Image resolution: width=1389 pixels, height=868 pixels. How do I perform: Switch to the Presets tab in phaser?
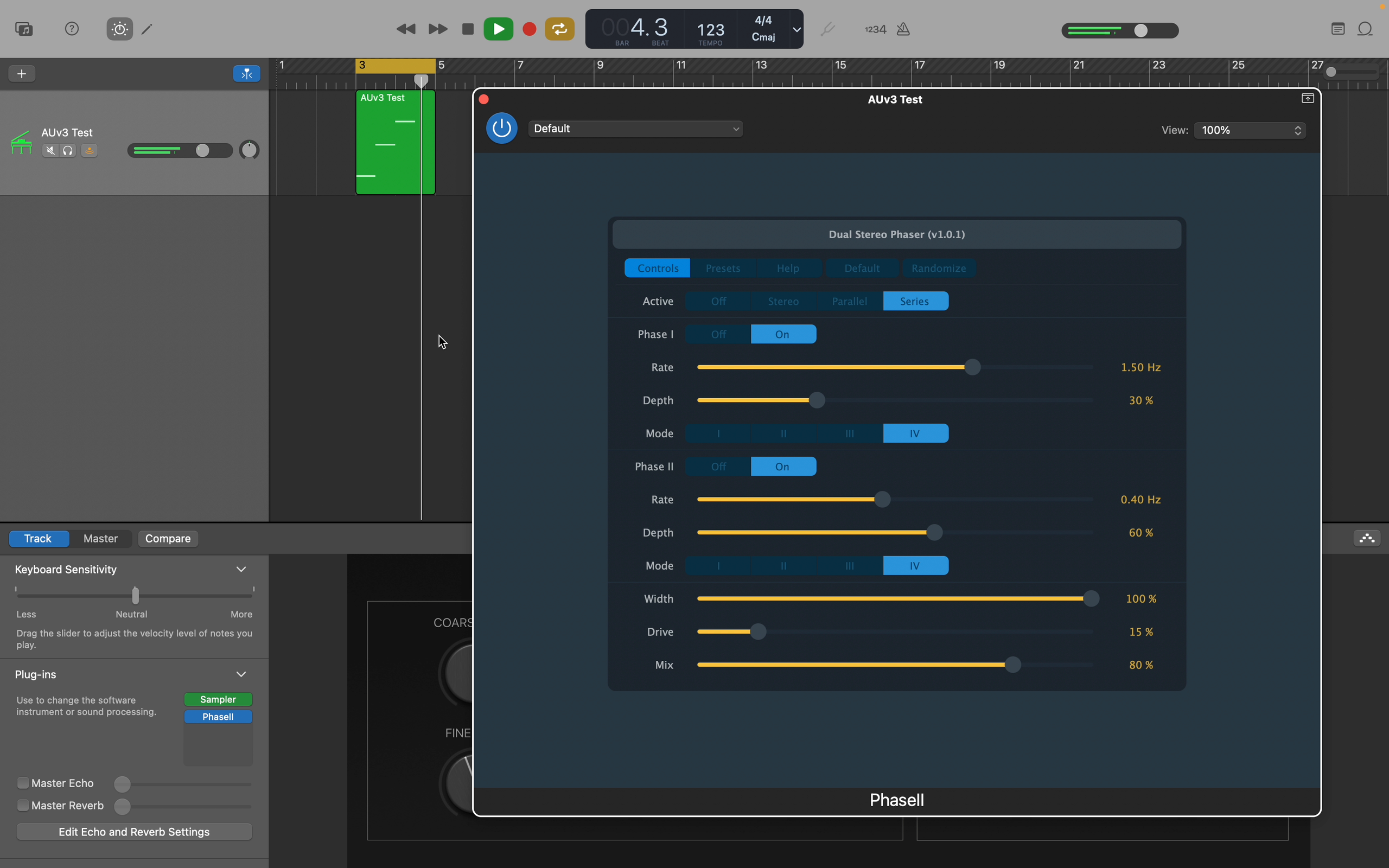pyautogui.click(x=723, y=268)
